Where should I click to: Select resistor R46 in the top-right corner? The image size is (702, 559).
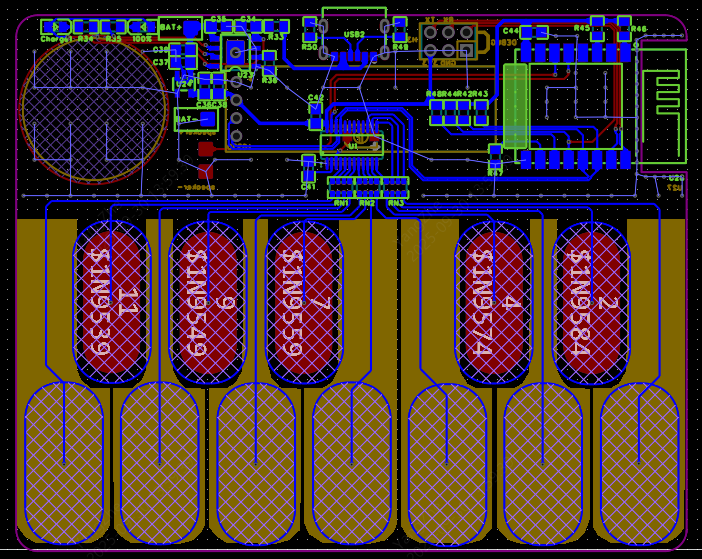(x=624, y=27)
